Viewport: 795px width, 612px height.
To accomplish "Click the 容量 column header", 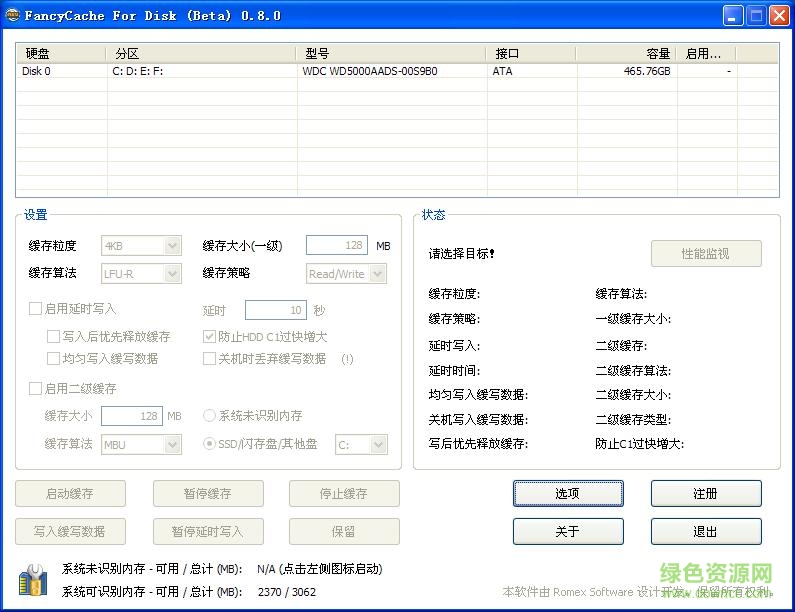I will click(626, 54).
